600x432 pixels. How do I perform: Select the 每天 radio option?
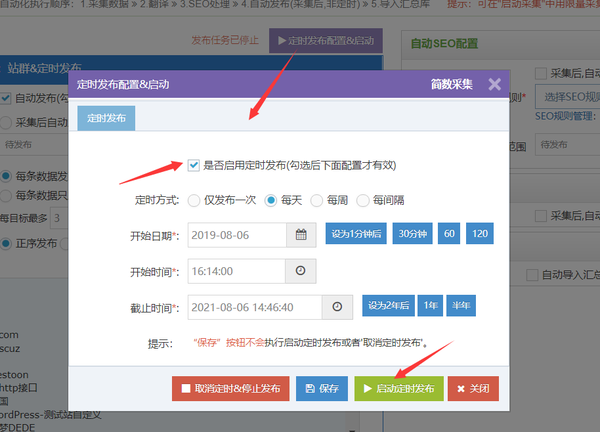tap(271, 200)
